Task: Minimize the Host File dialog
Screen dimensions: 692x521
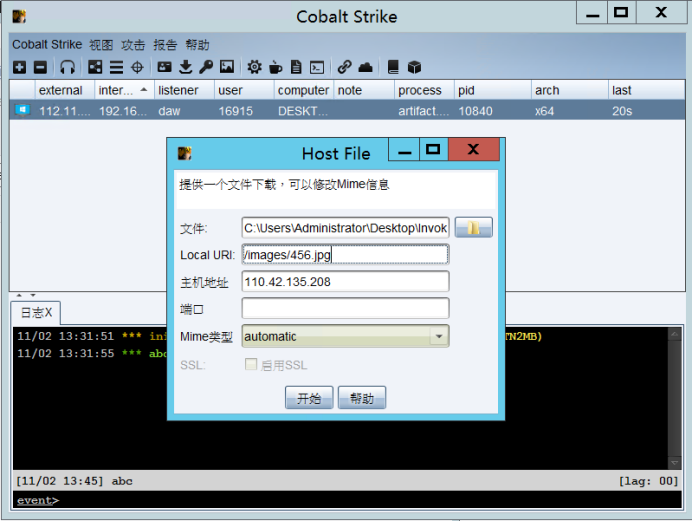Action: tap(404, 149)
